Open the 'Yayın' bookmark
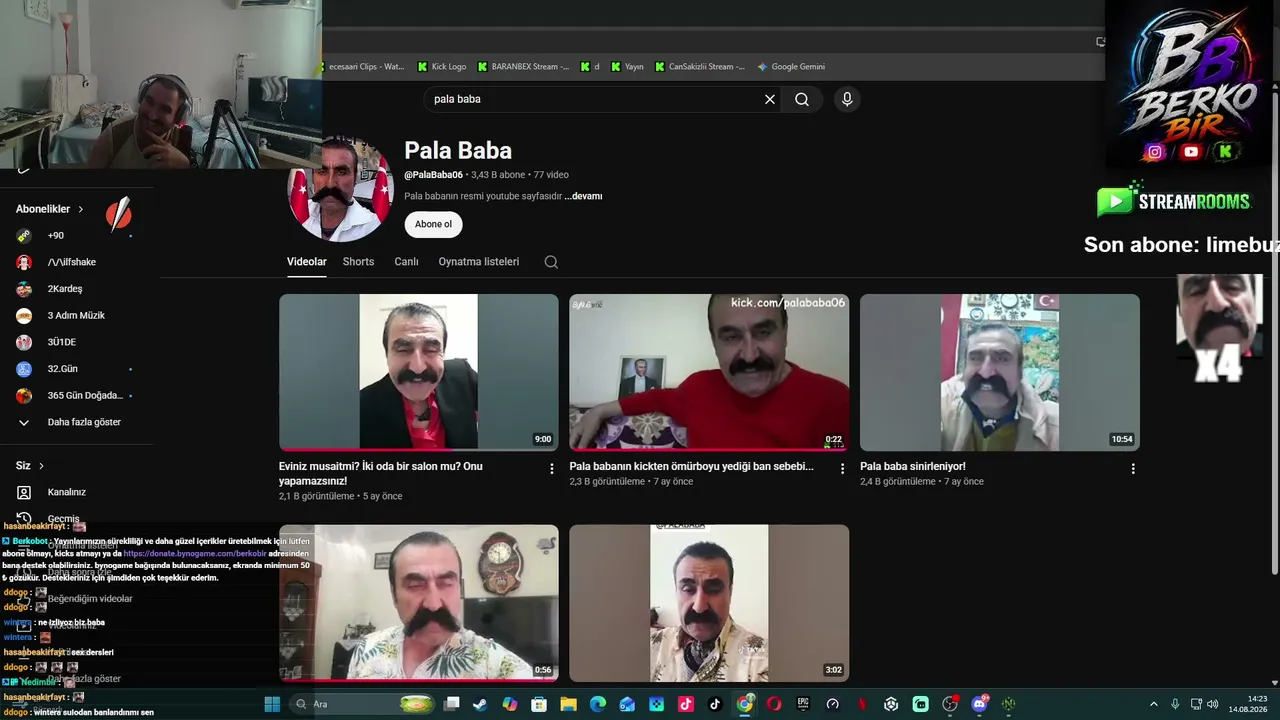Screen dimensions: 1280x720 tap(627, 67)
